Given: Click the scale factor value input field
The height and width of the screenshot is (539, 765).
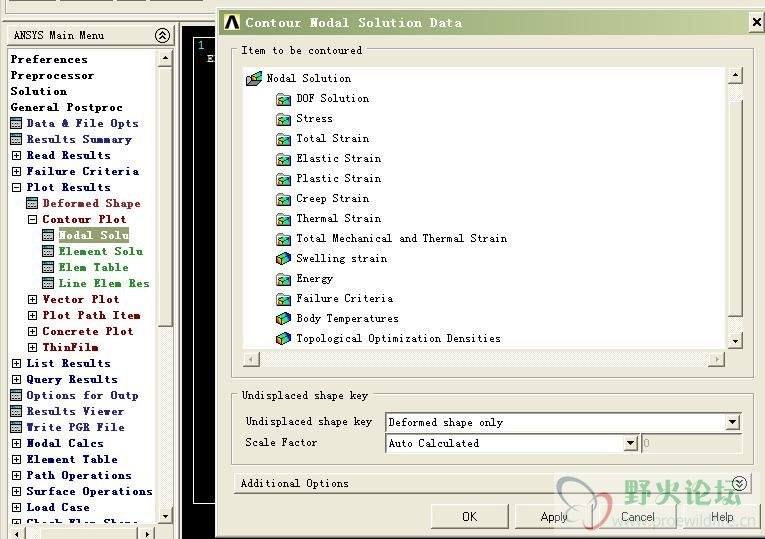Looking at the screenshot, I should [692, 443].
